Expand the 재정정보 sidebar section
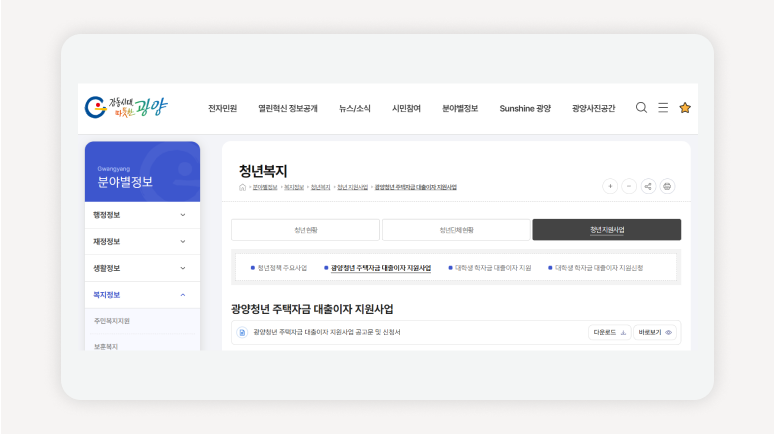Viewport: 774px width, 434px height. [142, 241]
